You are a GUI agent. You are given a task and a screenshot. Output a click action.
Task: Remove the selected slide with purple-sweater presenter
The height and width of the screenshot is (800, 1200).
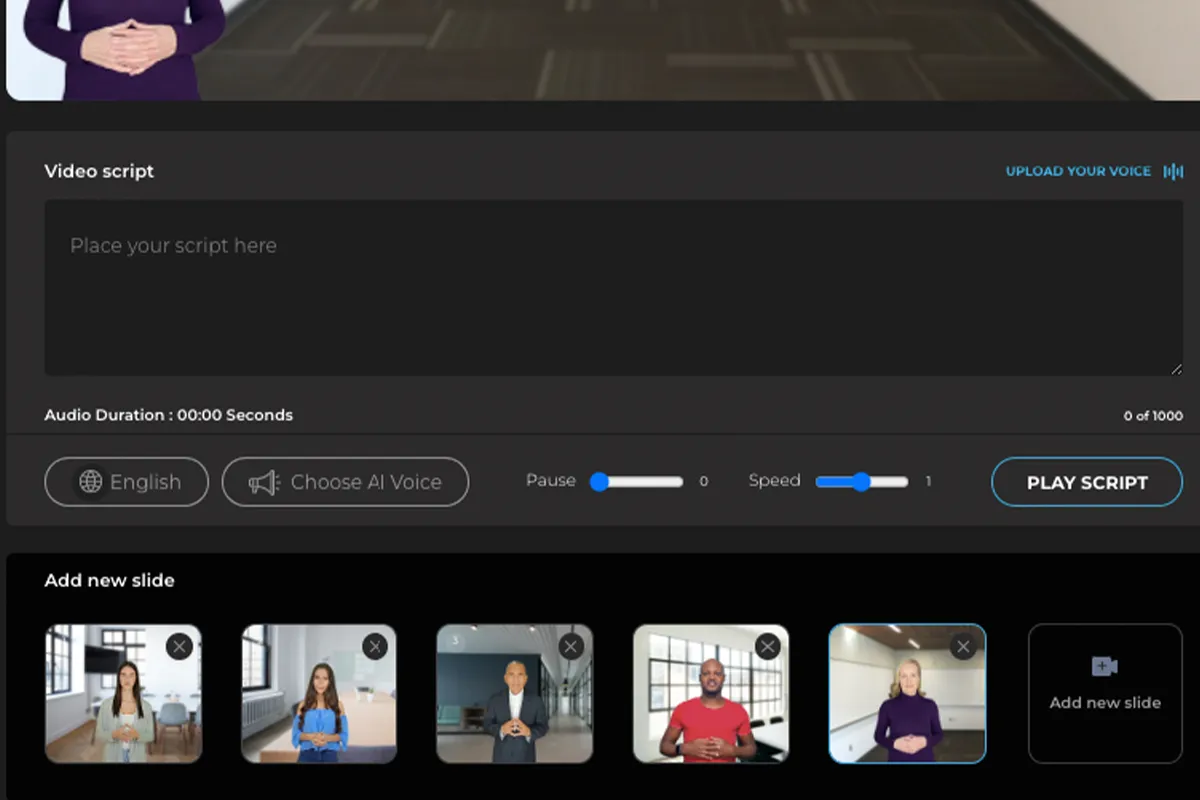click(963, 647)
